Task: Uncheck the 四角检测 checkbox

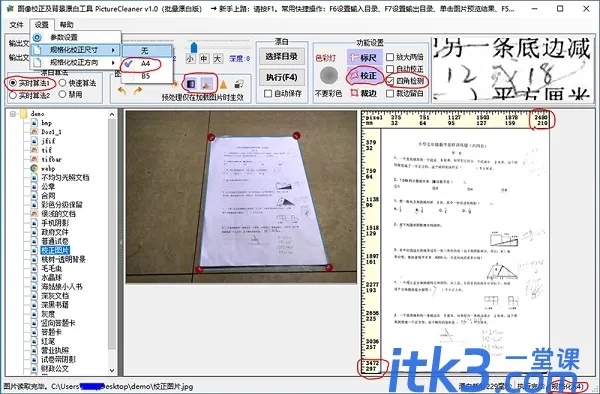Action: (x=390, y=81)
